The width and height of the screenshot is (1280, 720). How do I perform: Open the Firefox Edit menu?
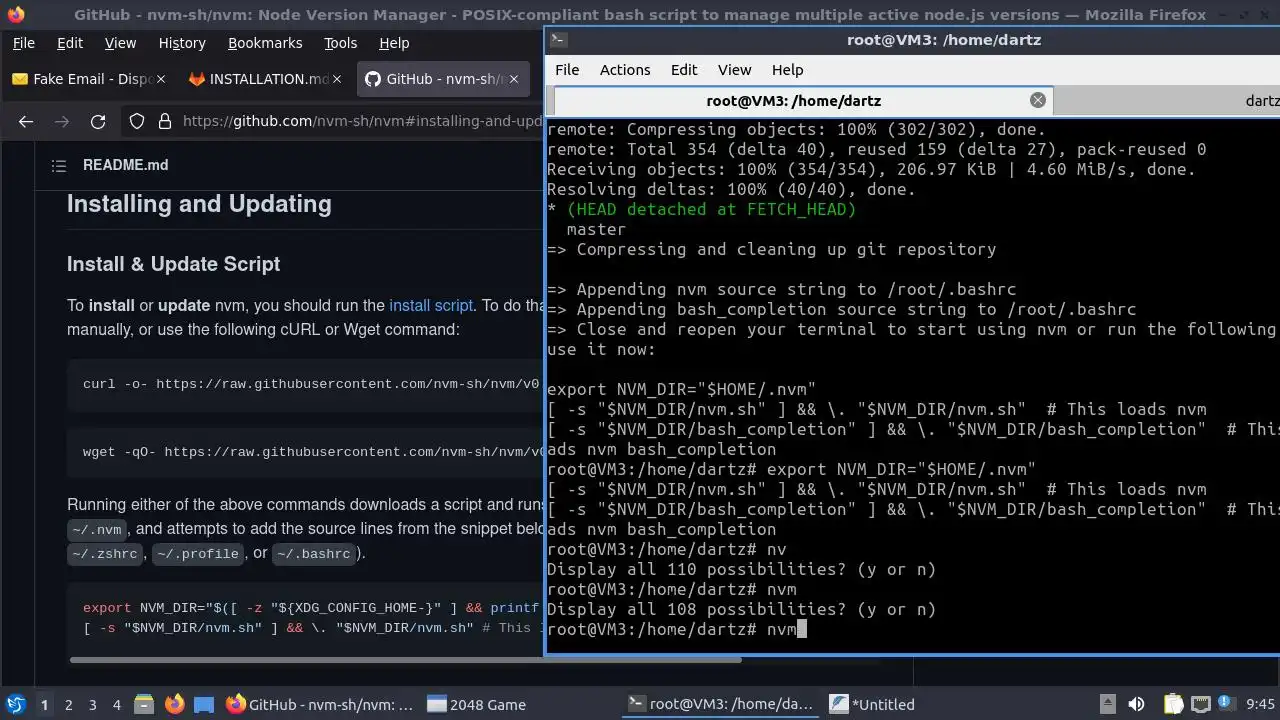coord(70,43)
